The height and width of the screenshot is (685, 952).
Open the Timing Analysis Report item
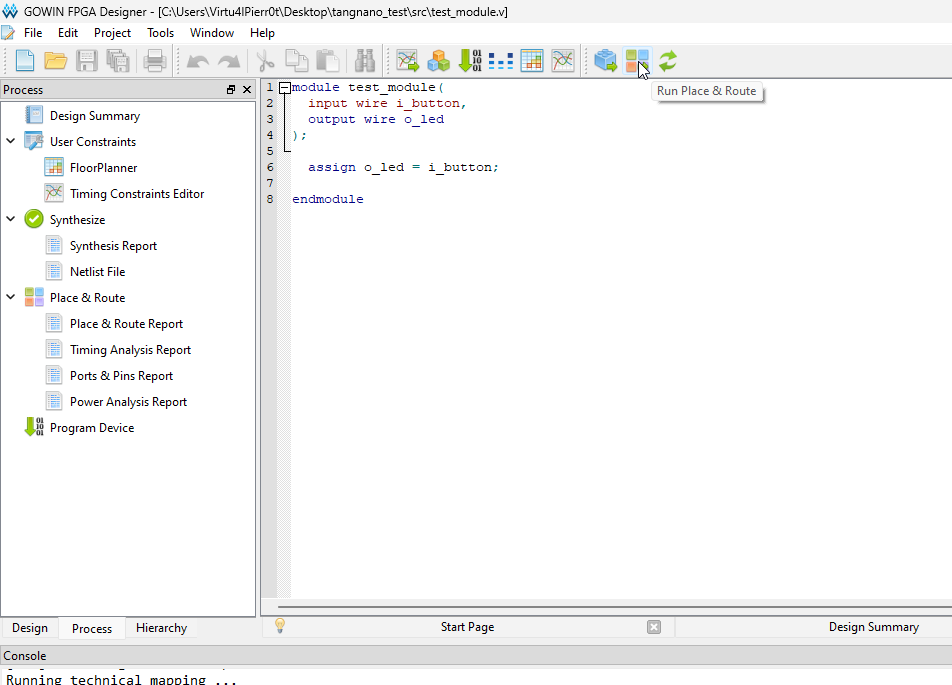coord(130,350)
